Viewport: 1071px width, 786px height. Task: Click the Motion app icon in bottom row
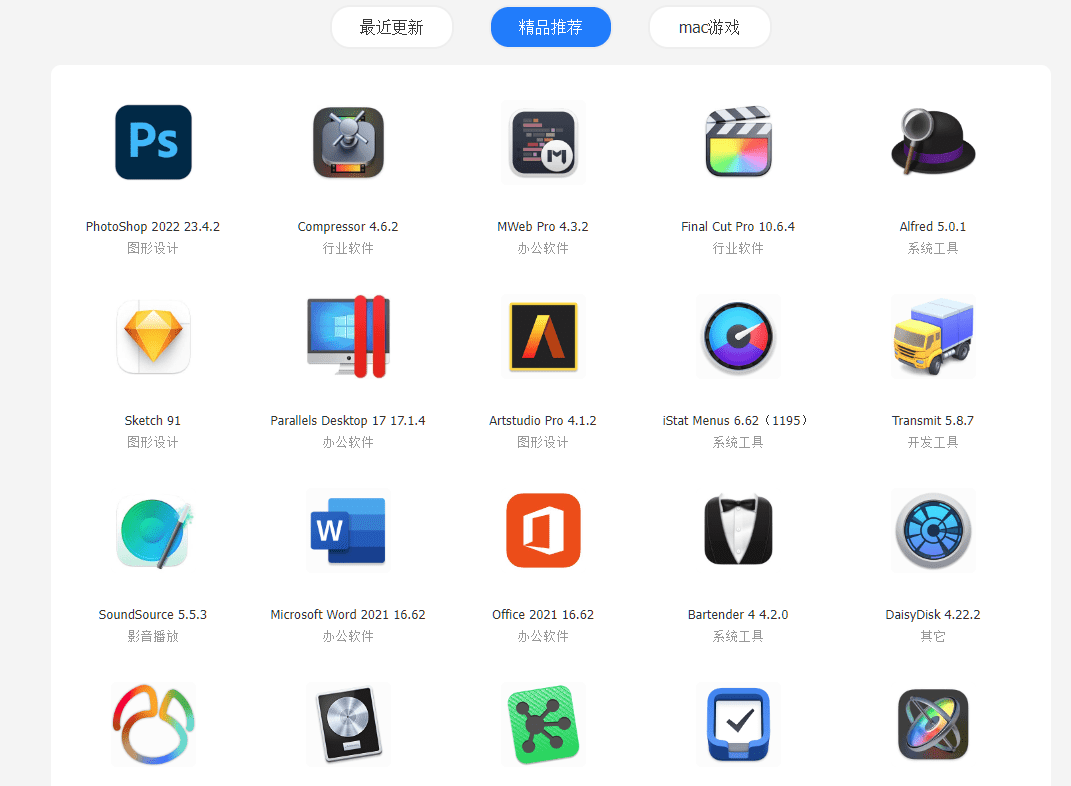(x=933, y=725)
